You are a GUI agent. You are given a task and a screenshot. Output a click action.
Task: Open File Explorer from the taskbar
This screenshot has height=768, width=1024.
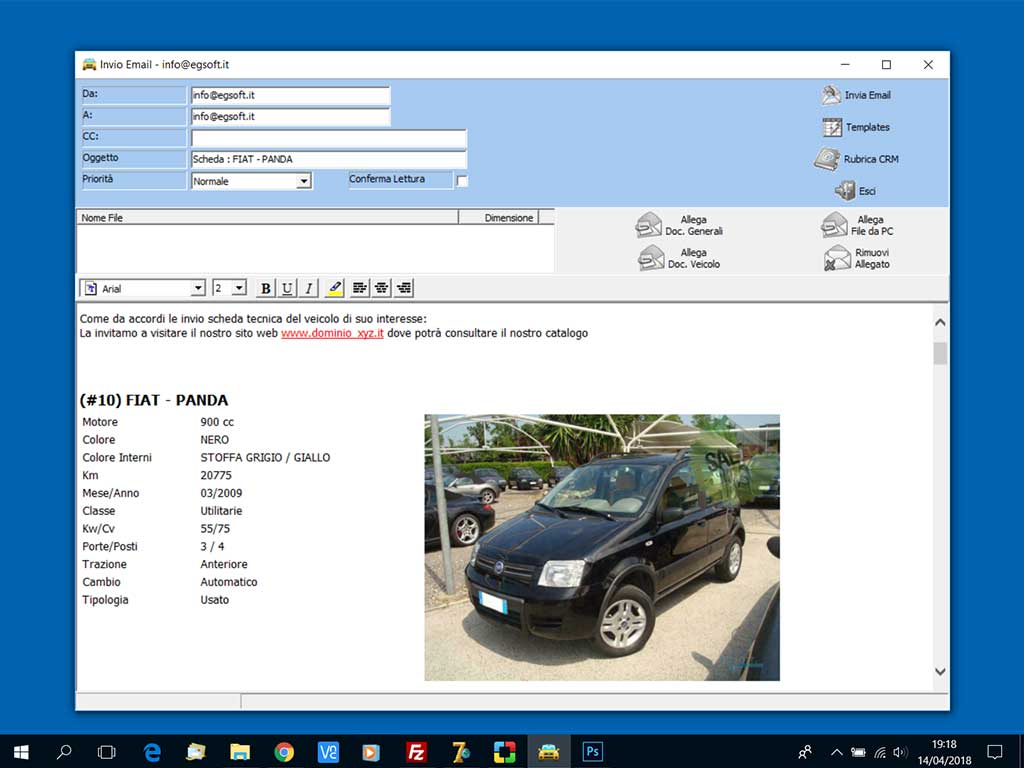[x=240, y=752]
